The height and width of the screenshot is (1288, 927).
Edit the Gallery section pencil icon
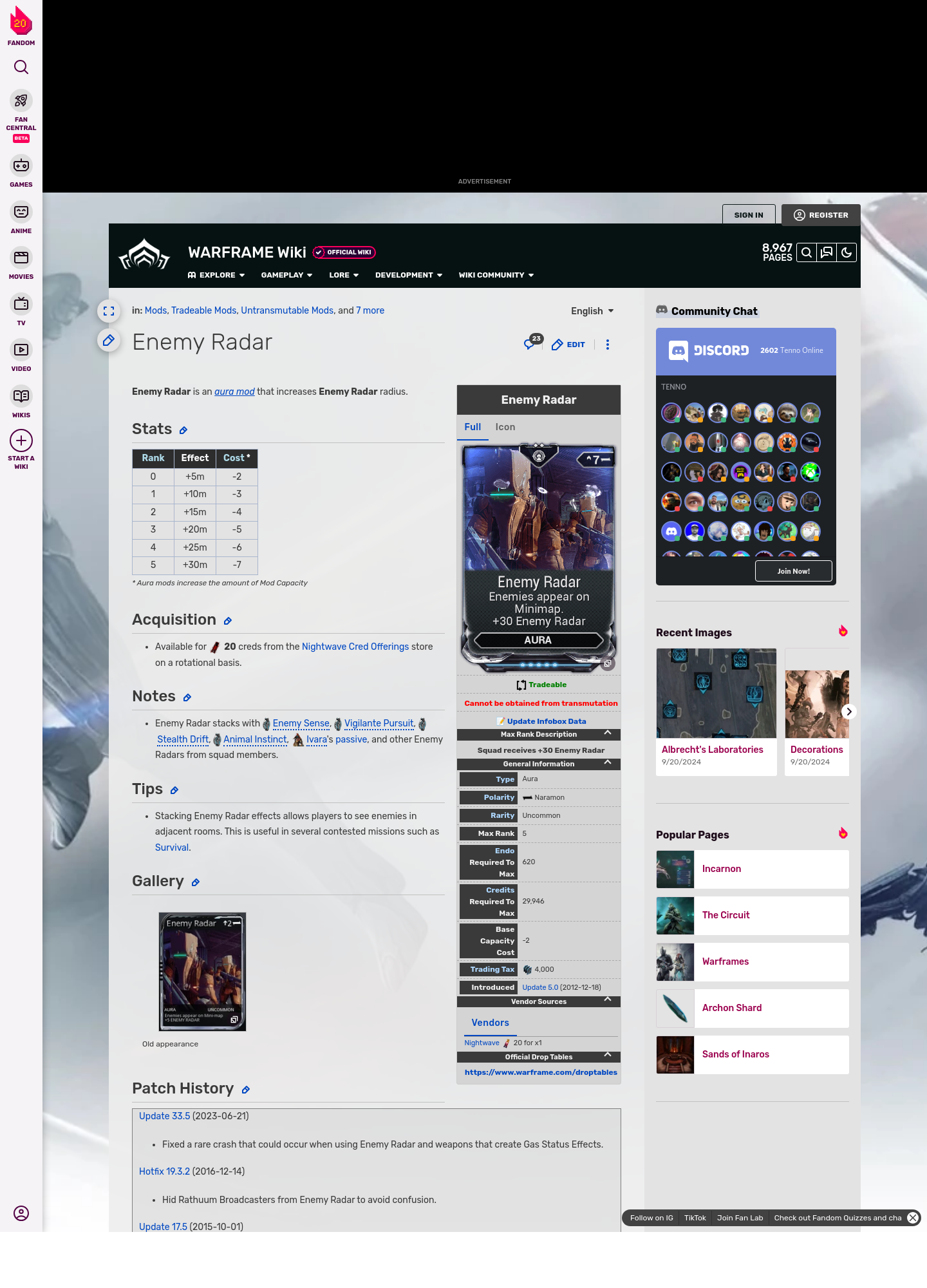pos(196,882)
